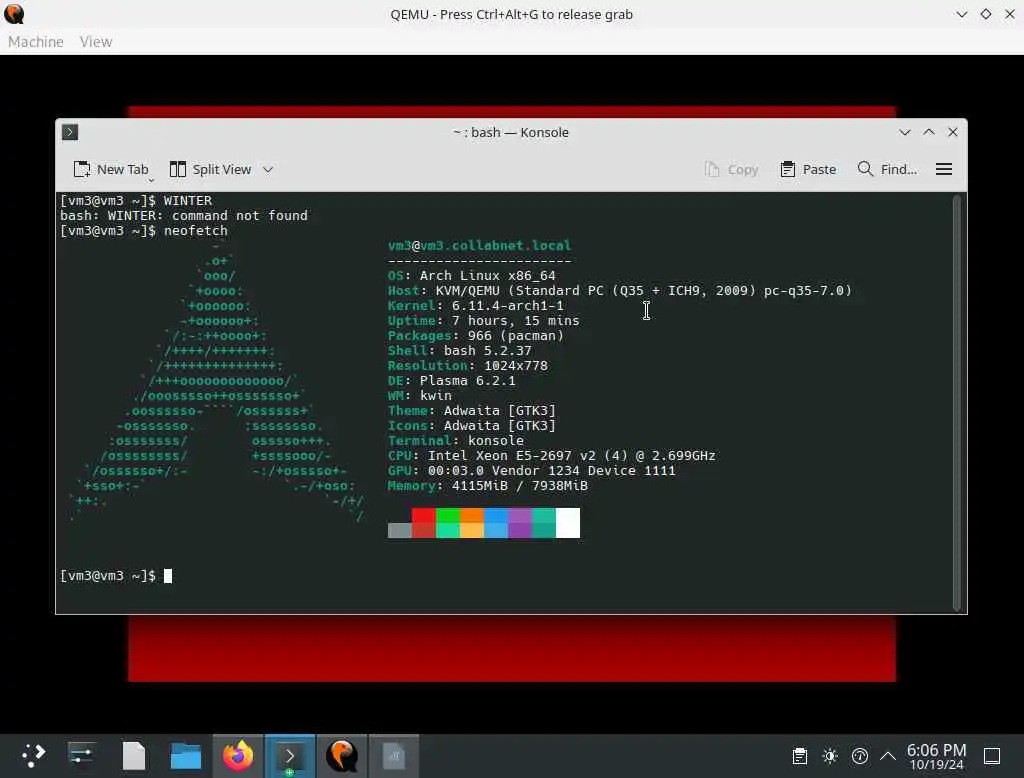
Task: Close the Konsole window
Action: pos(953,132)
